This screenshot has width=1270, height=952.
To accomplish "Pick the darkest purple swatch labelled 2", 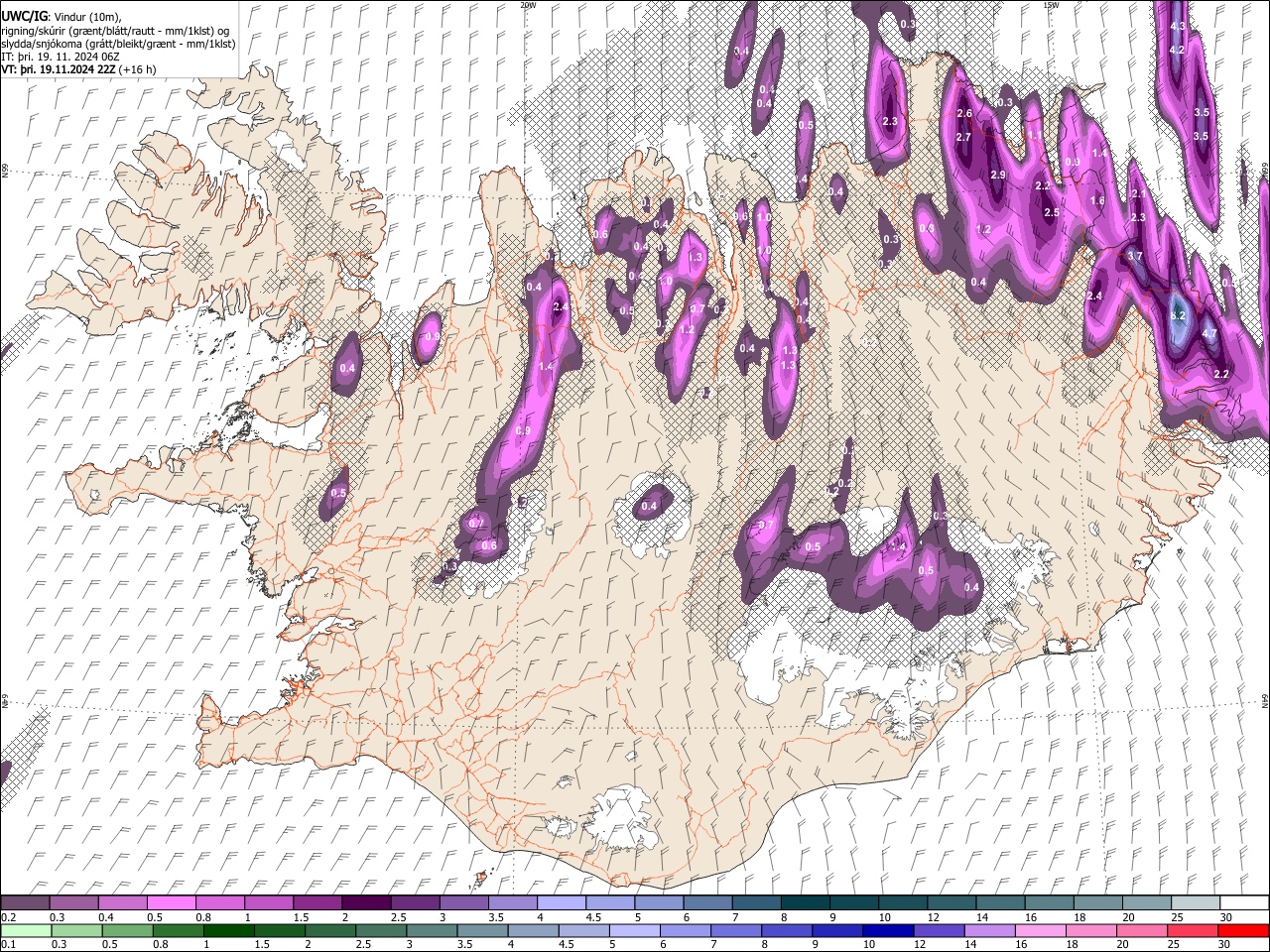I will 366,902.
